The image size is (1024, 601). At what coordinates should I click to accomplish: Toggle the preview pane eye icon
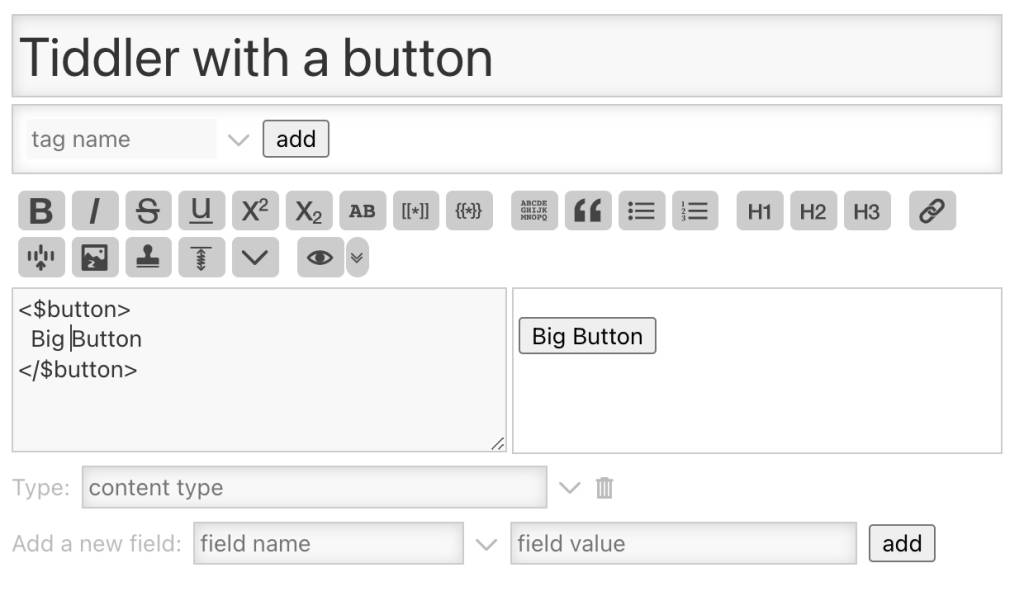320,257
